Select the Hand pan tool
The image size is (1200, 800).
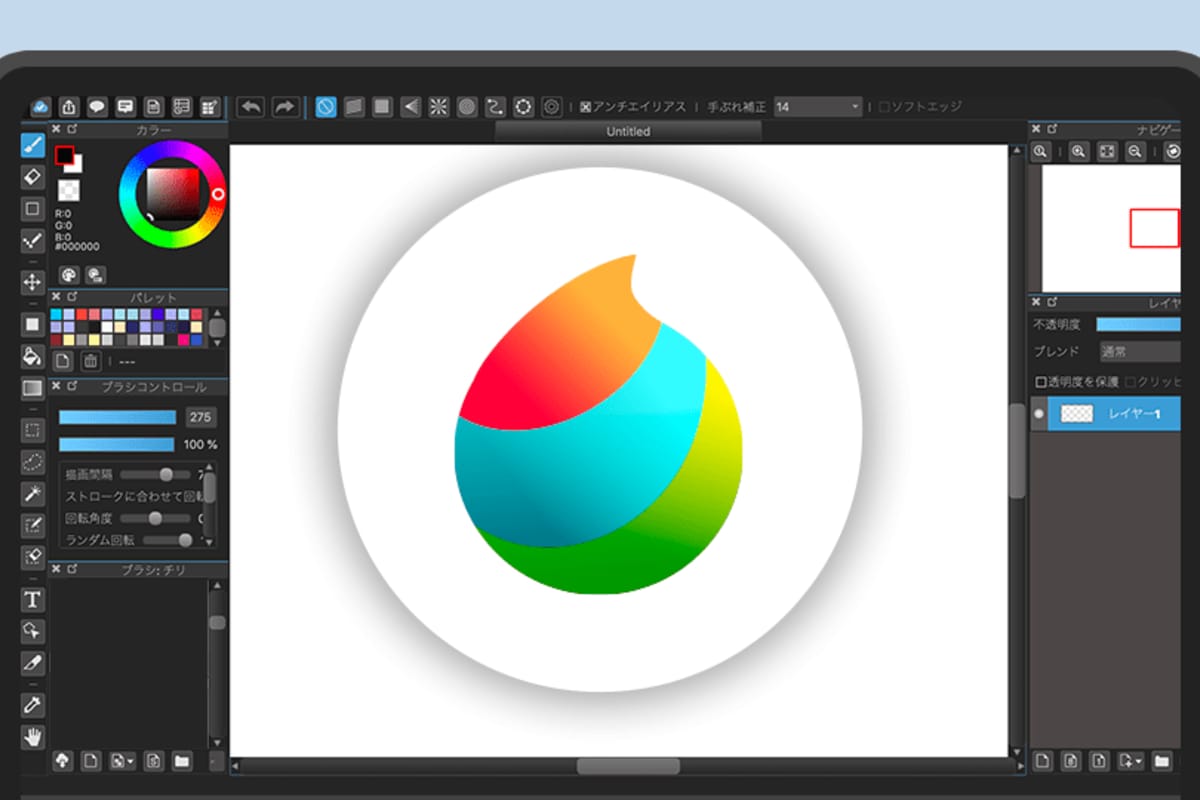33,737
